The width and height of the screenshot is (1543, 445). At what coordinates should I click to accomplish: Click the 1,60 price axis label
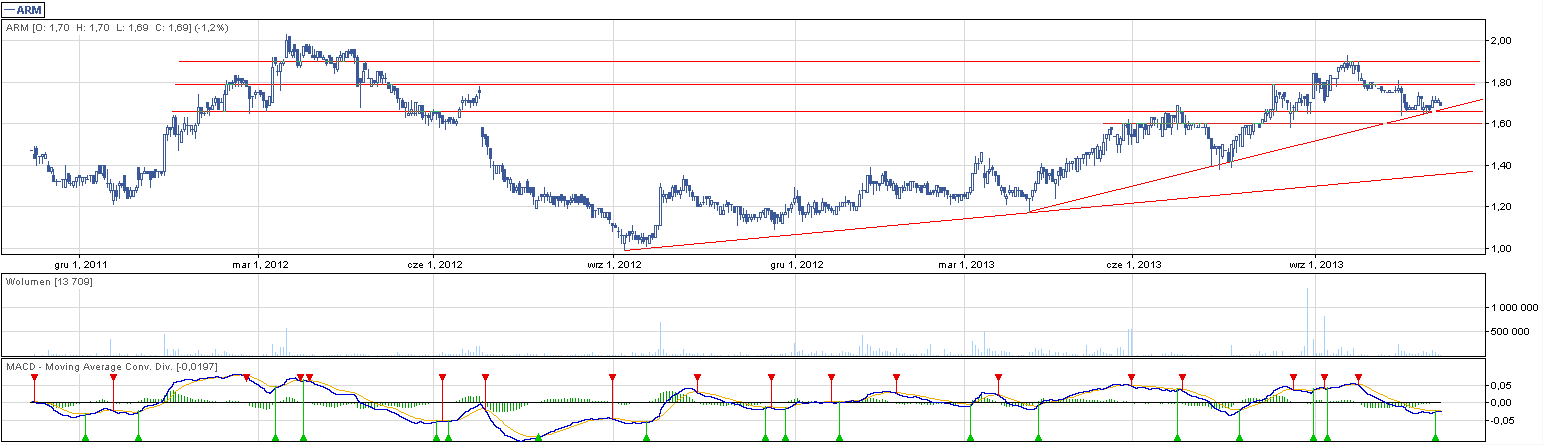1502,123
